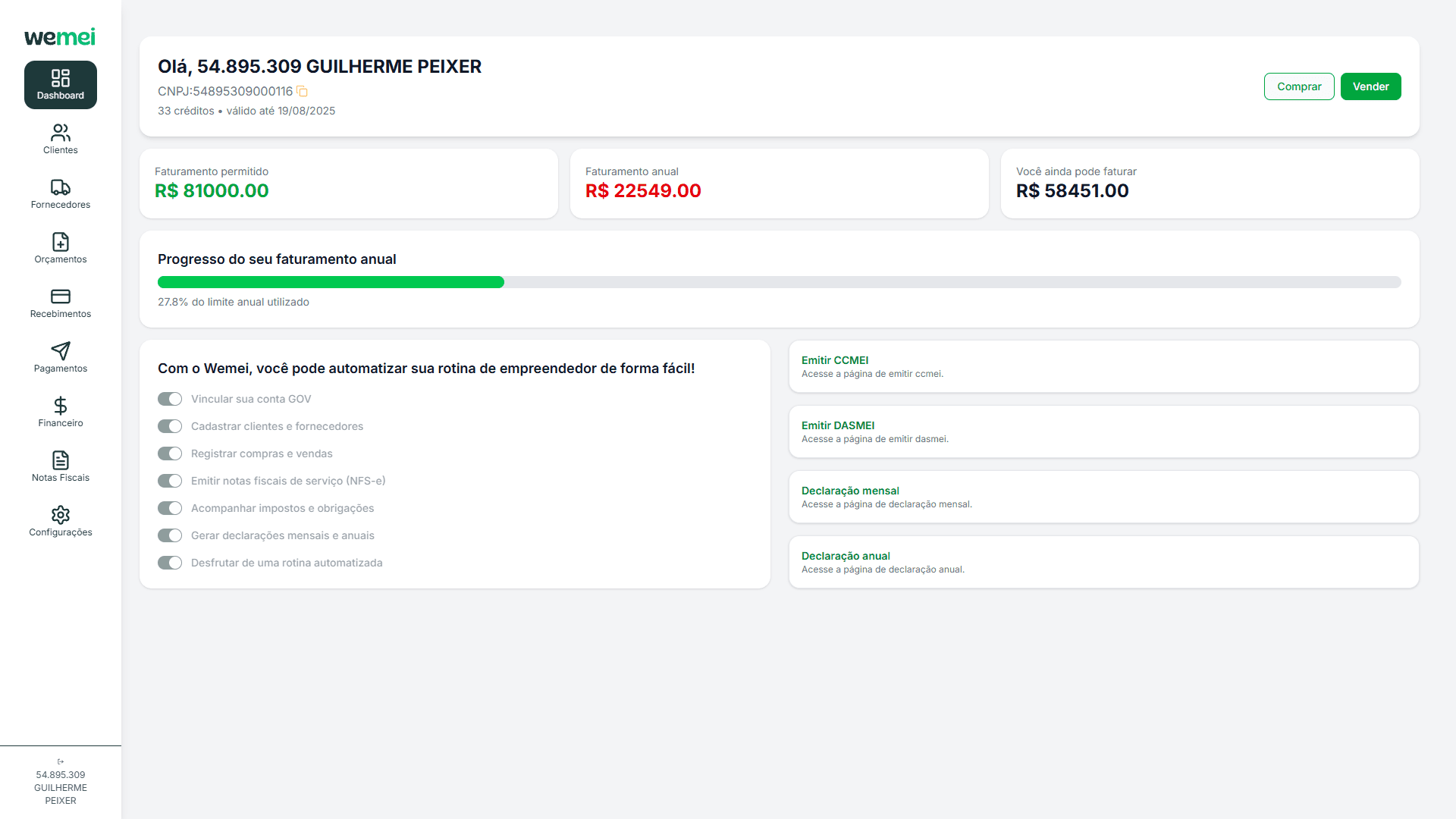Open the Emitir CCMEI page link

pos(835,360)
